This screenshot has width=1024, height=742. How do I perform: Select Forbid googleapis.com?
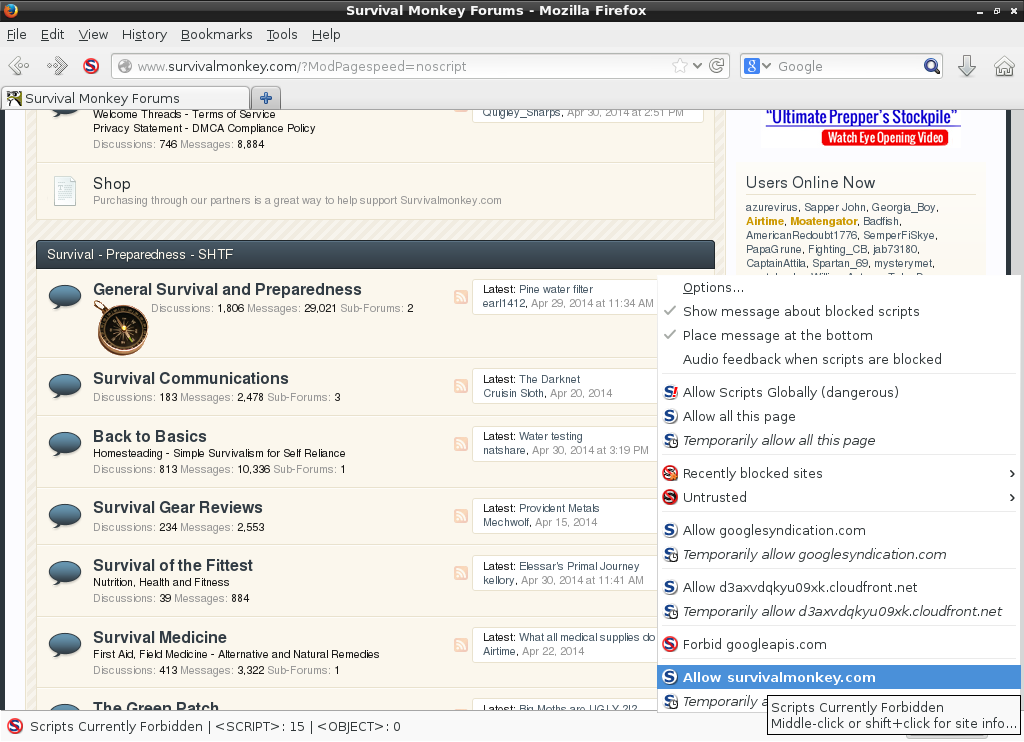click(x=839, y=645)
